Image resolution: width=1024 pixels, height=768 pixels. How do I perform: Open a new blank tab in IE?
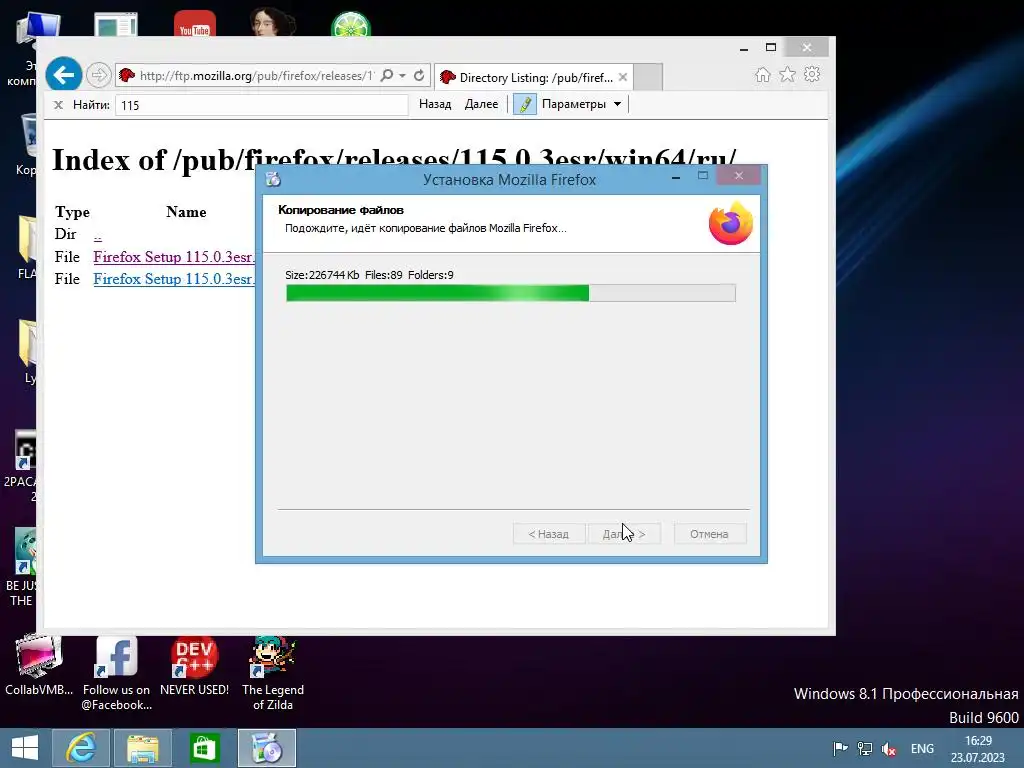tap(648, 77)
